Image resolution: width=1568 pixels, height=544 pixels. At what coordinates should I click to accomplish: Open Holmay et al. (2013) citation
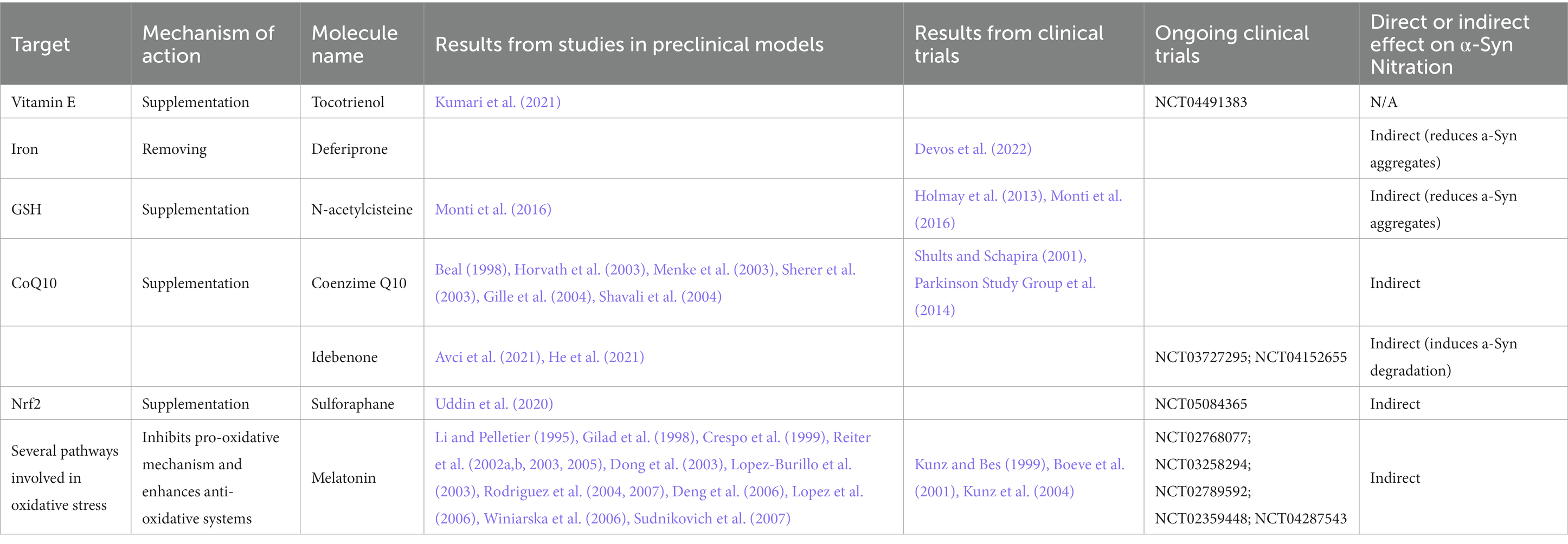pyautogui.click(x=979, y=196)
